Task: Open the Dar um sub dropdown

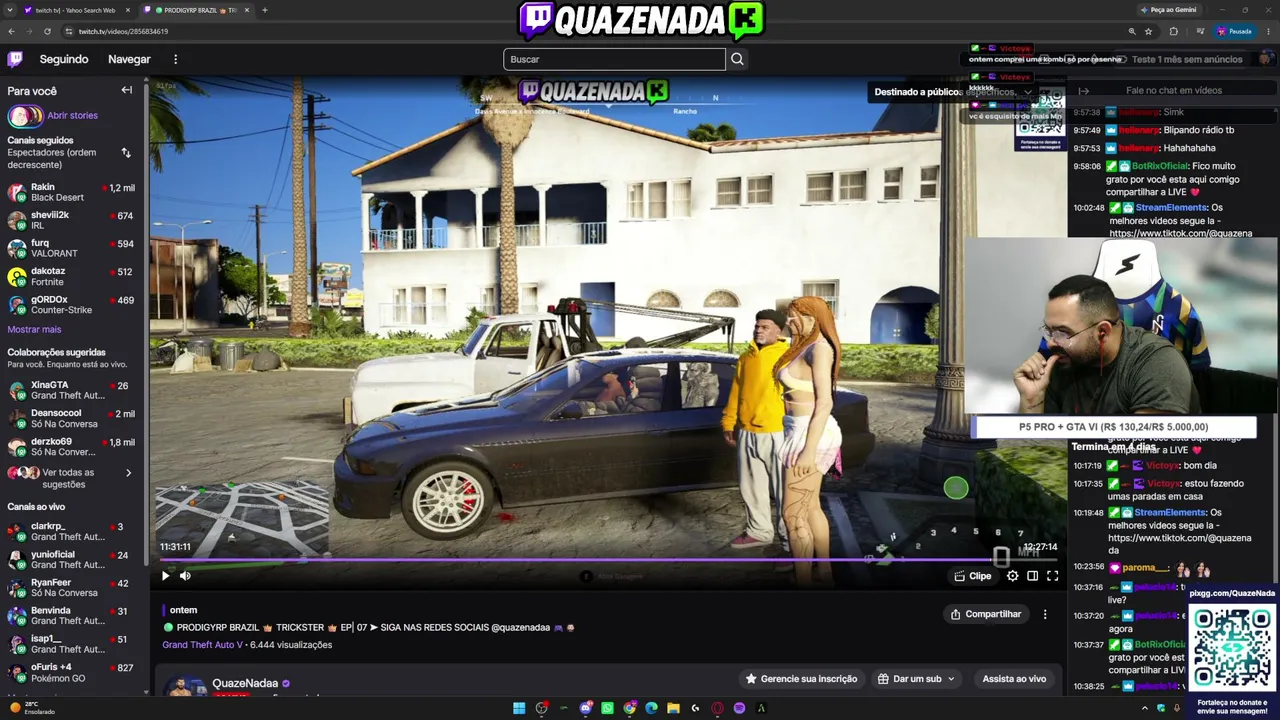Action: (917, 679)
